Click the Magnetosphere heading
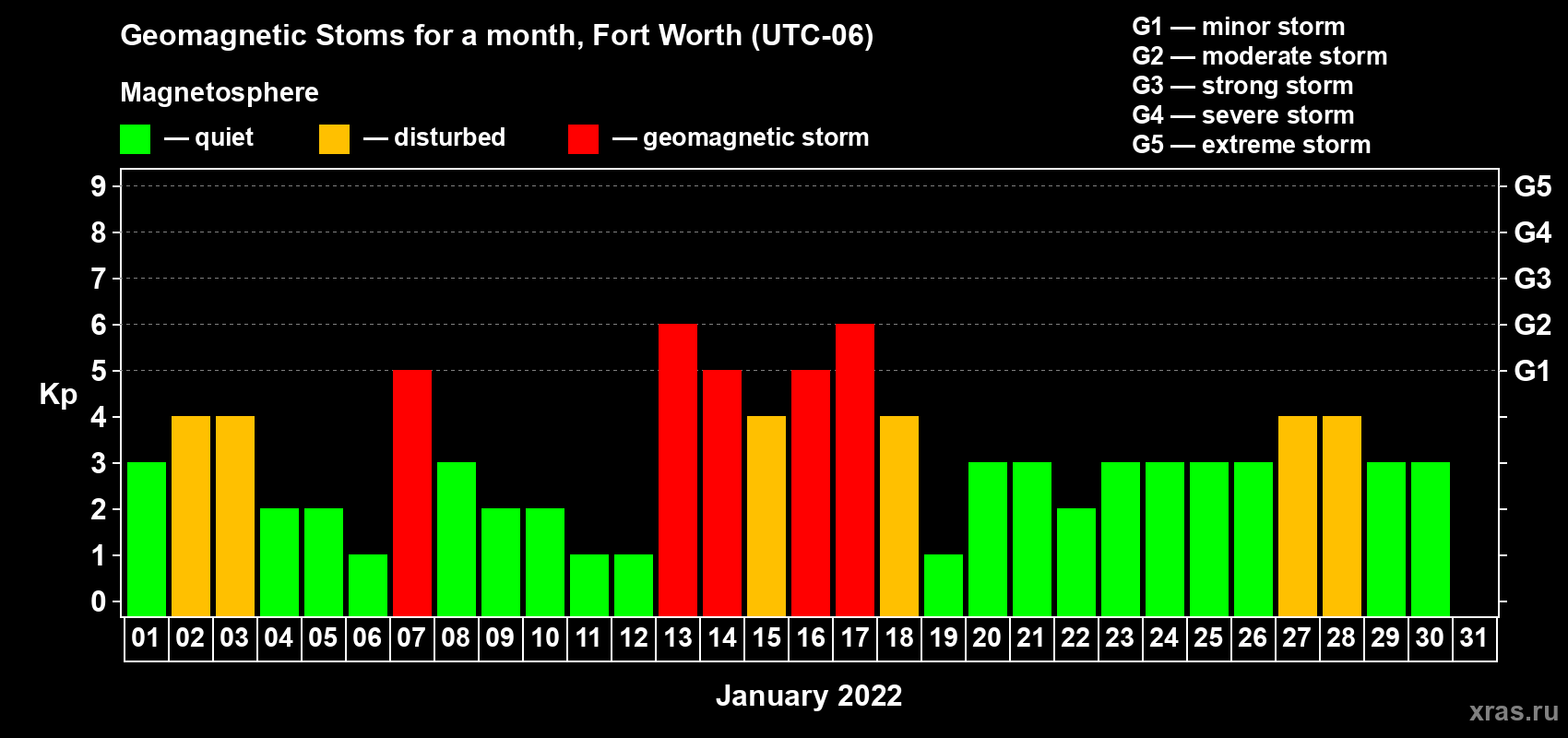Image resolution: width=1568 pixels, height=738 pixels. 220,92
